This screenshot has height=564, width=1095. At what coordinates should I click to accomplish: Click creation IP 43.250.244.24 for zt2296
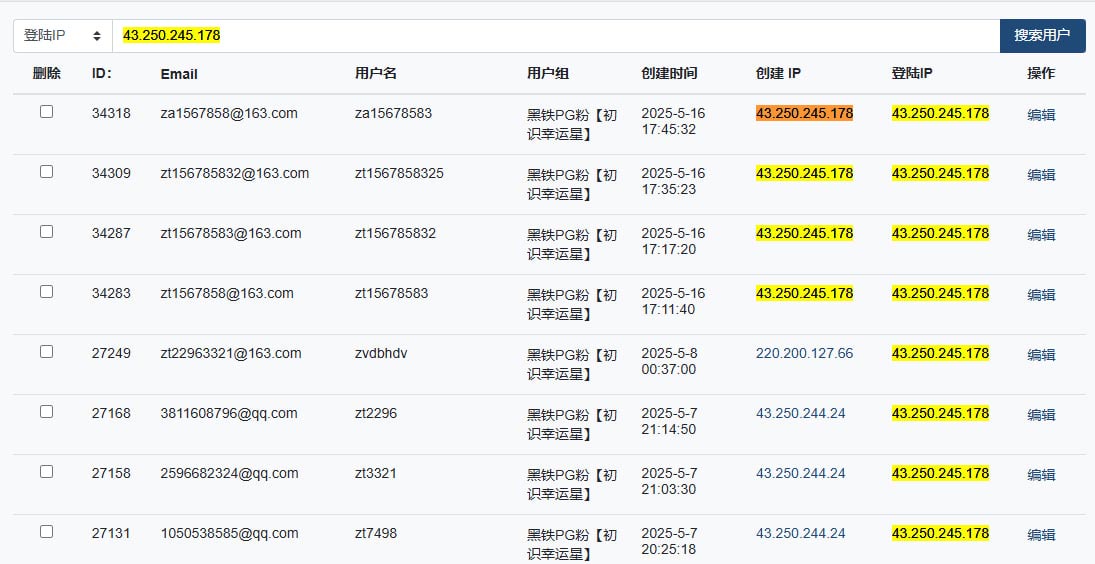click(800, 413)
